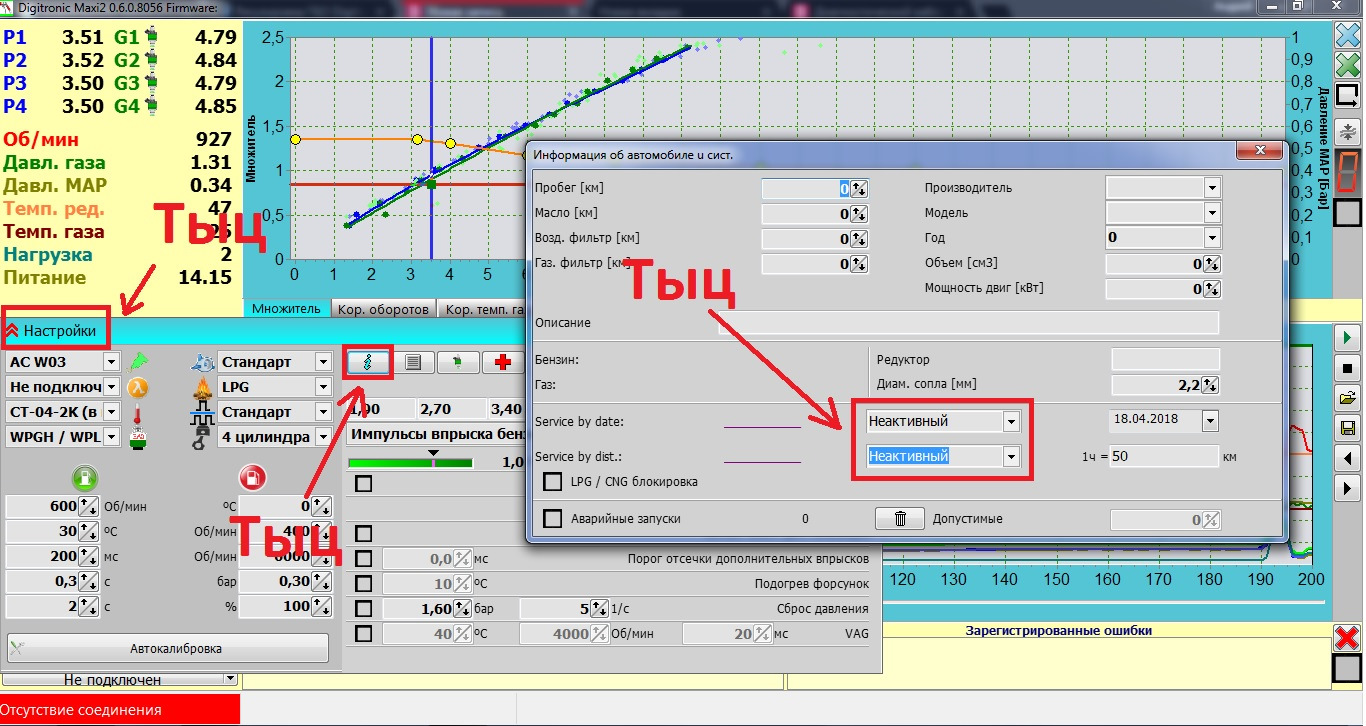Select the Множитель tab
Image resolution: width=1366 pixels, height=726 pixels.
tap(286, 309)
